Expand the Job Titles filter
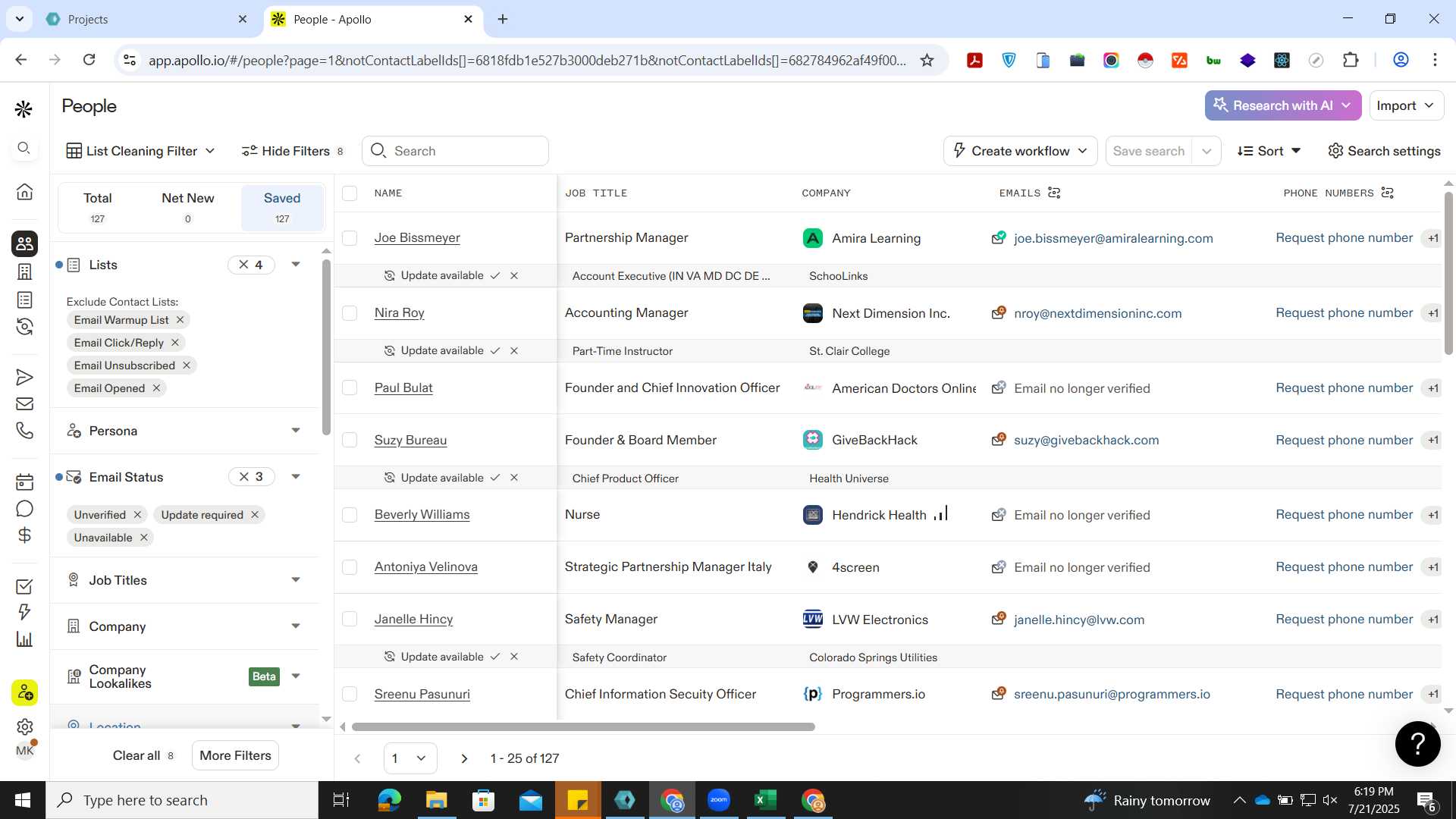1456x819 pixels. (x=296, y=580)
